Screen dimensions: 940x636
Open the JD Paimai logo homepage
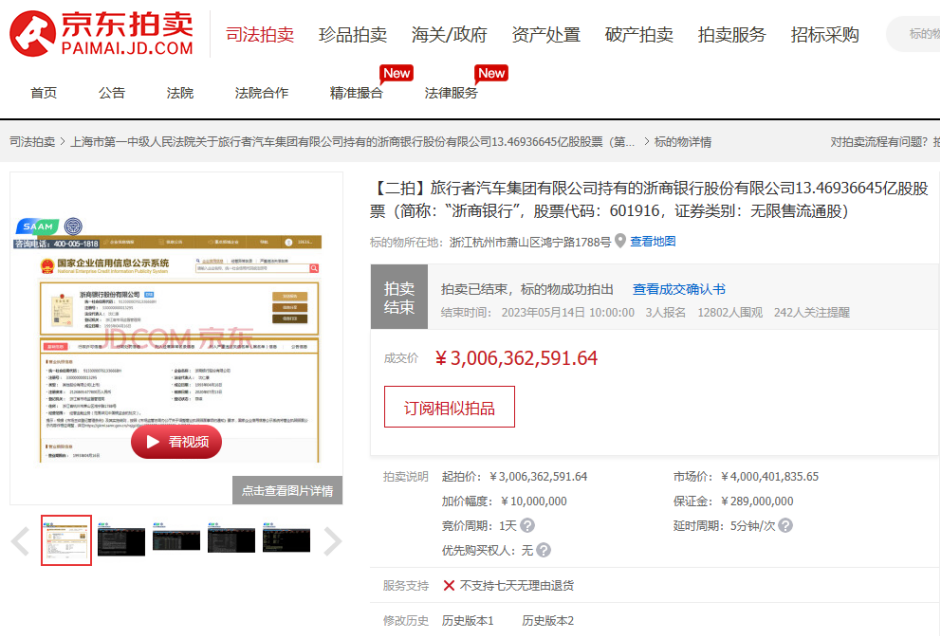101,33
